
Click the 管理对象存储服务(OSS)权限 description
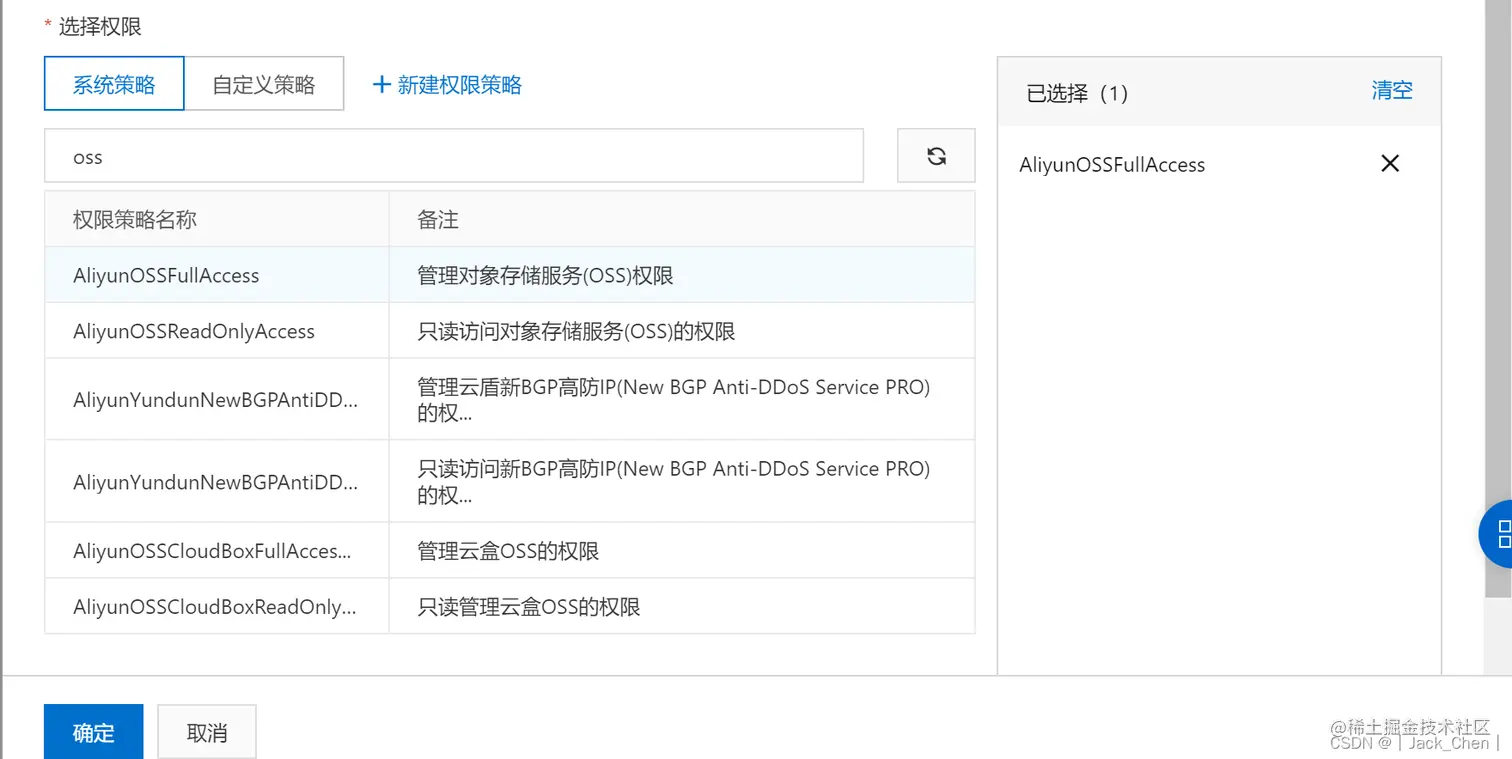(546, 275)
